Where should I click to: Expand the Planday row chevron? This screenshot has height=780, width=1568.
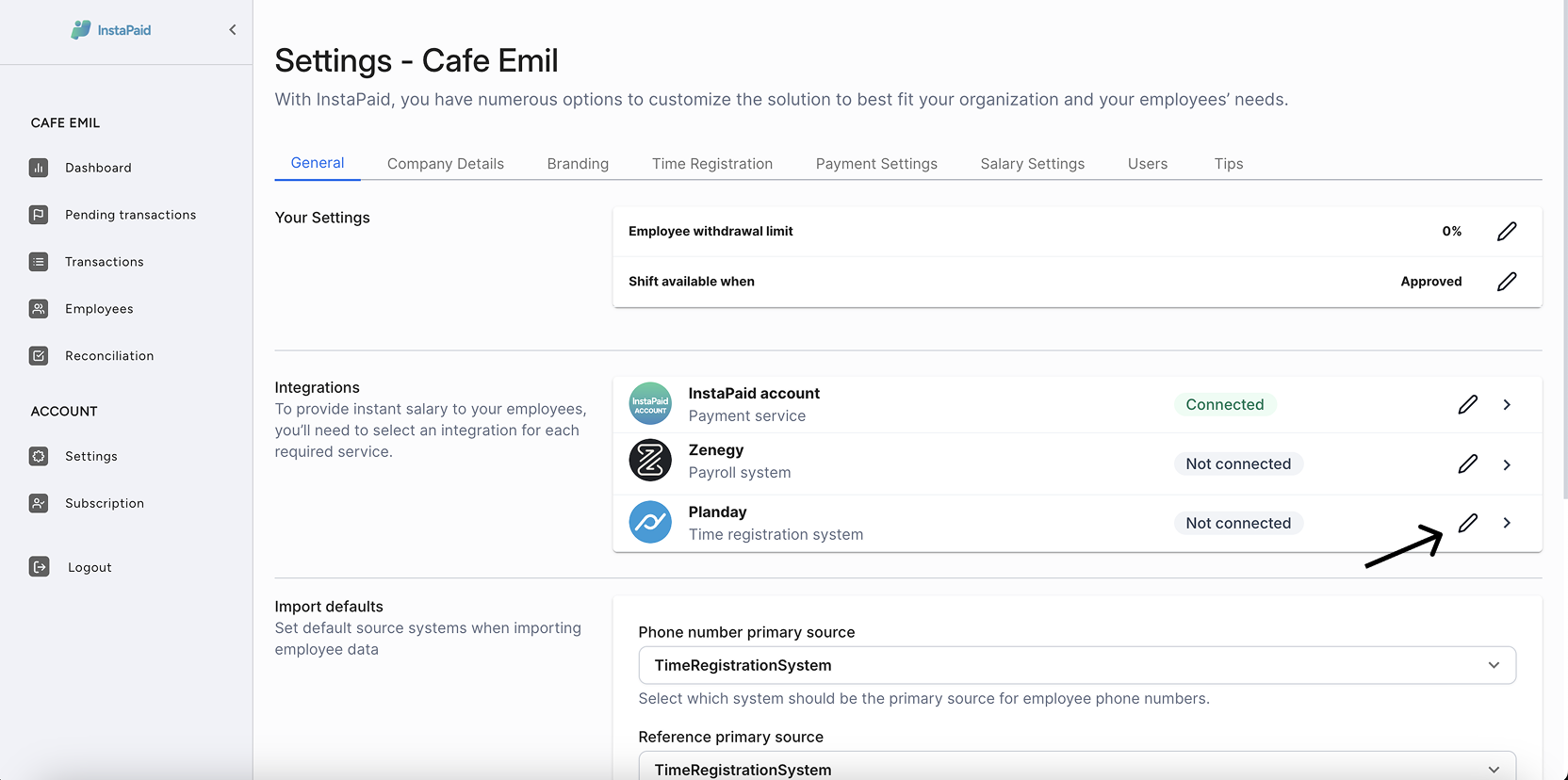pyautogui.click(x=1507, y=524)
